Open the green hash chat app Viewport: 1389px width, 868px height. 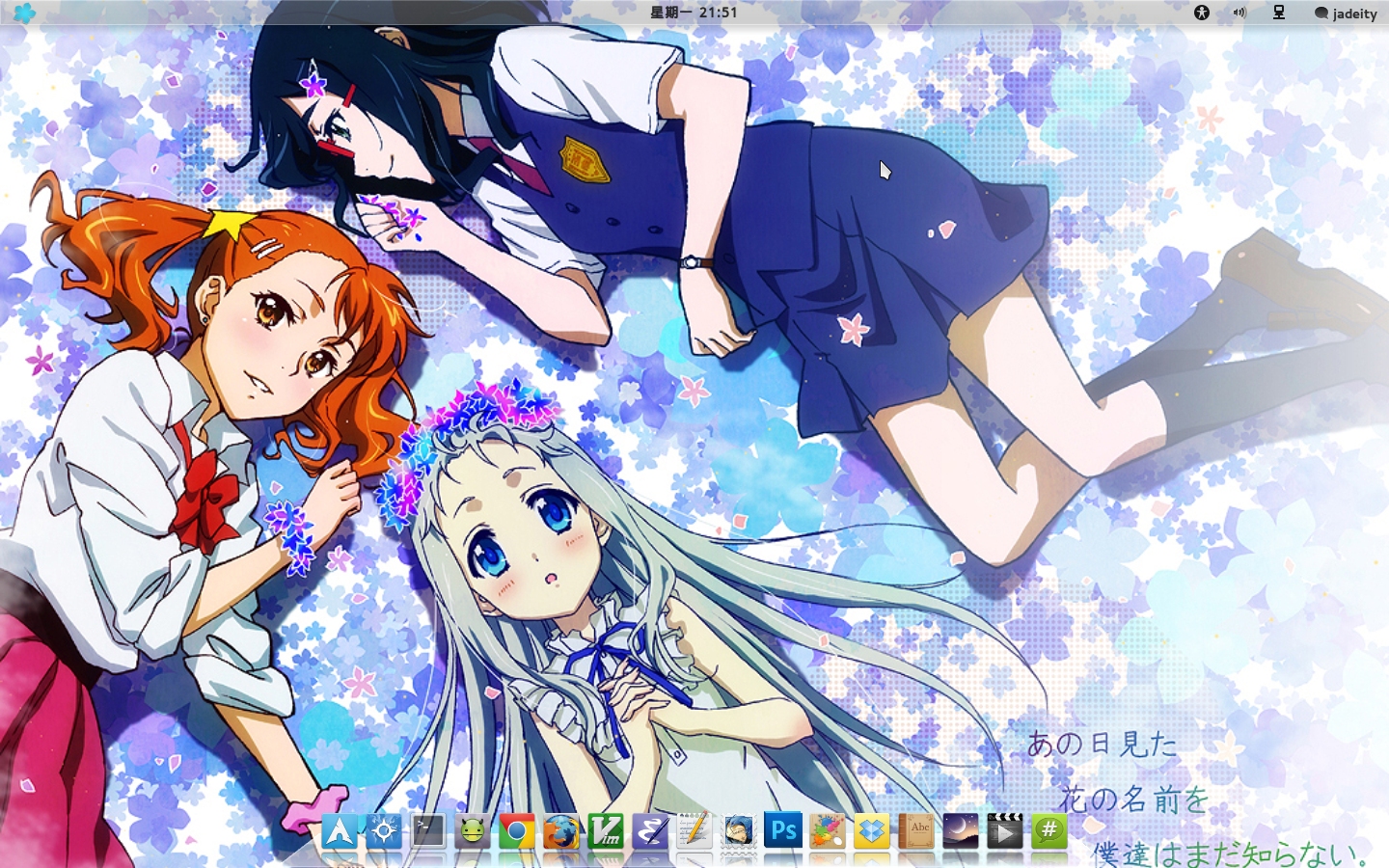1049,831
